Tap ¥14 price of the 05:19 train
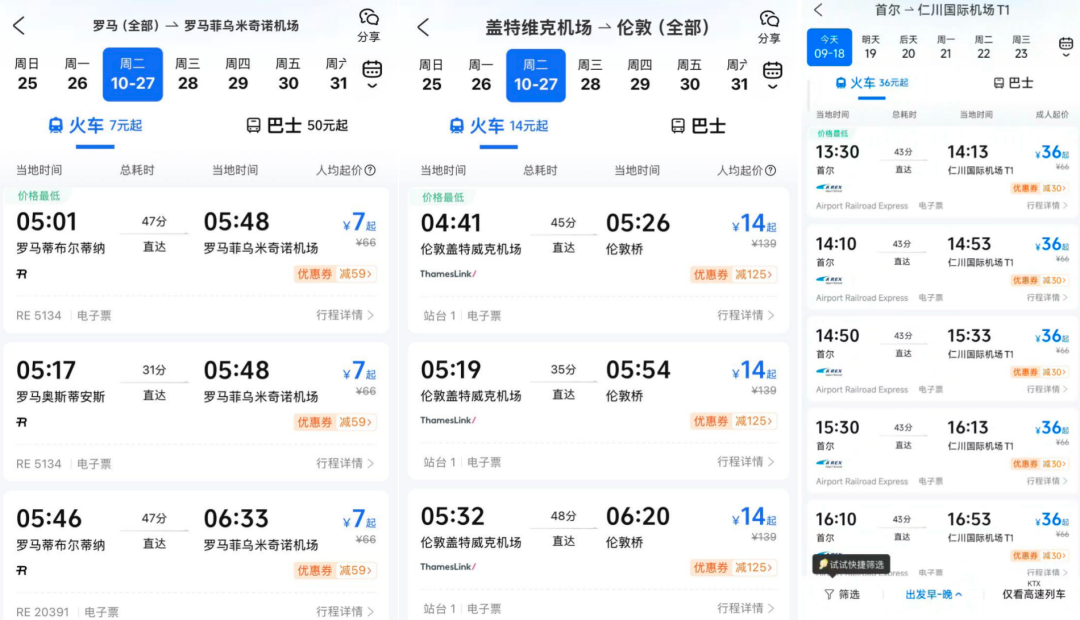 754,371
